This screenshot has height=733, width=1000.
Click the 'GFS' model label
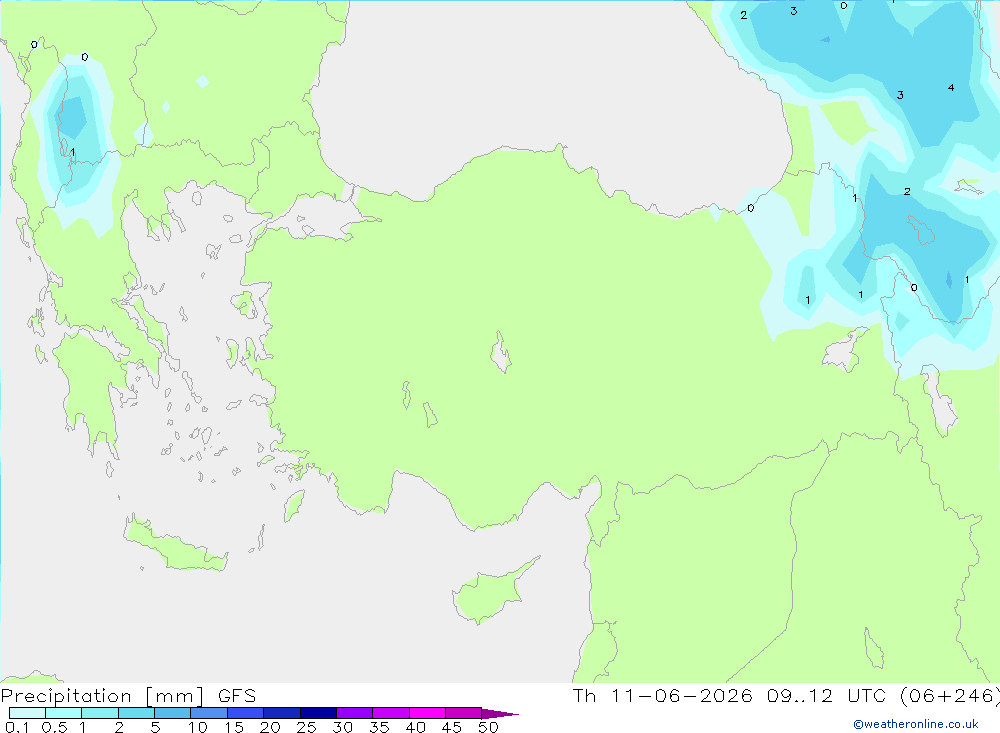pyautogui.click(x=237, y=696)
